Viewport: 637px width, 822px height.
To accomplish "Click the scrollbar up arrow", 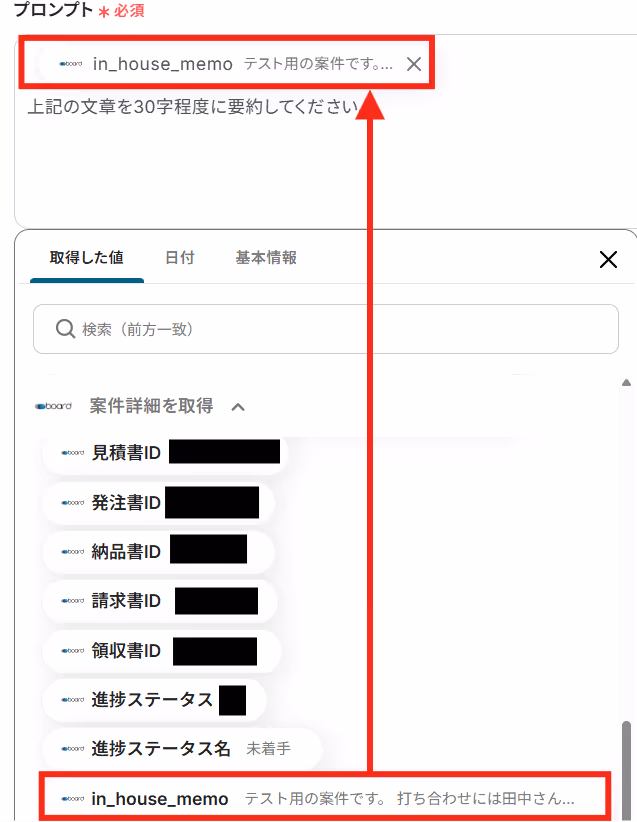I will coord(626,383).
